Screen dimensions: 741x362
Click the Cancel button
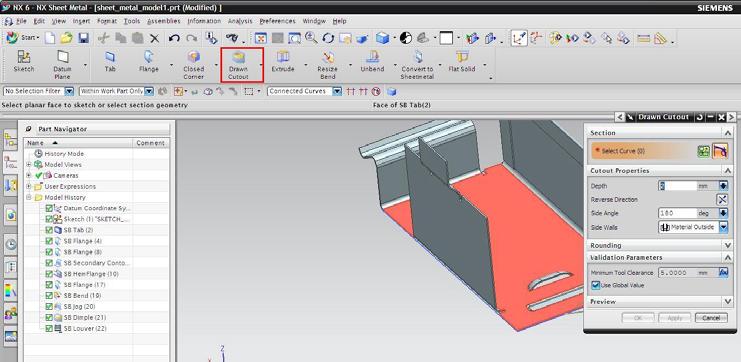pyautogui.click(x=711, y=318)
